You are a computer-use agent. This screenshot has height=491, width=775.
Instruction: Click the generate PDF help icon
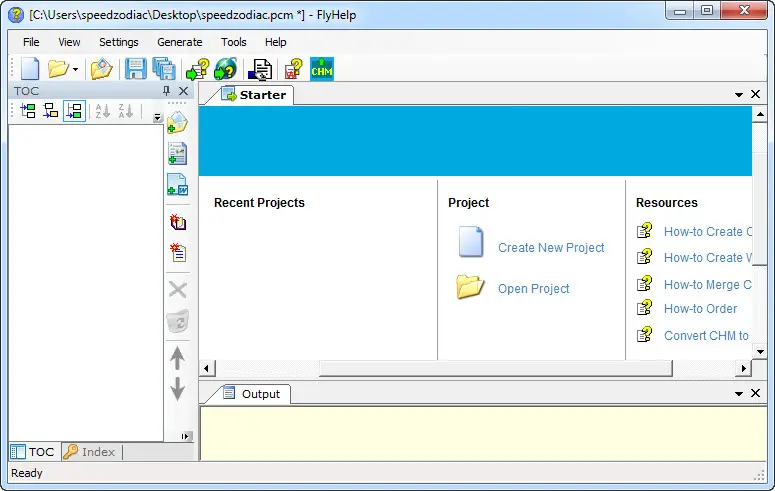[294, 69]
